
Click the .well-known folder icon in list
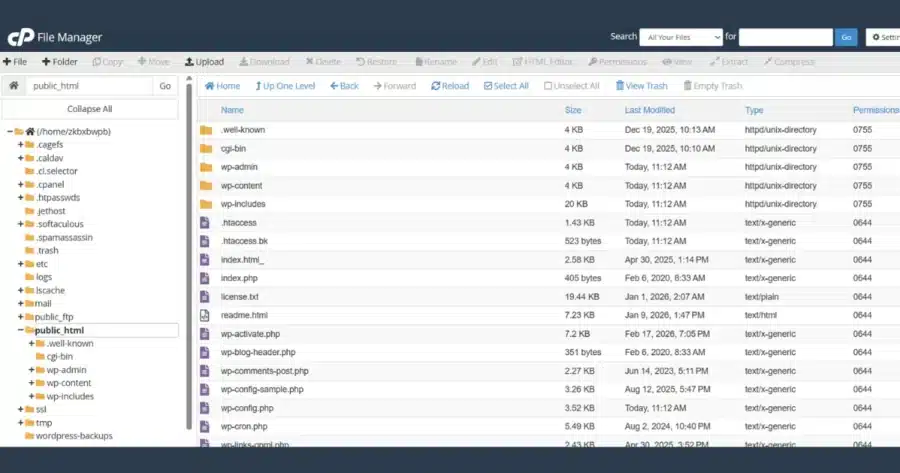pos(206,130)
